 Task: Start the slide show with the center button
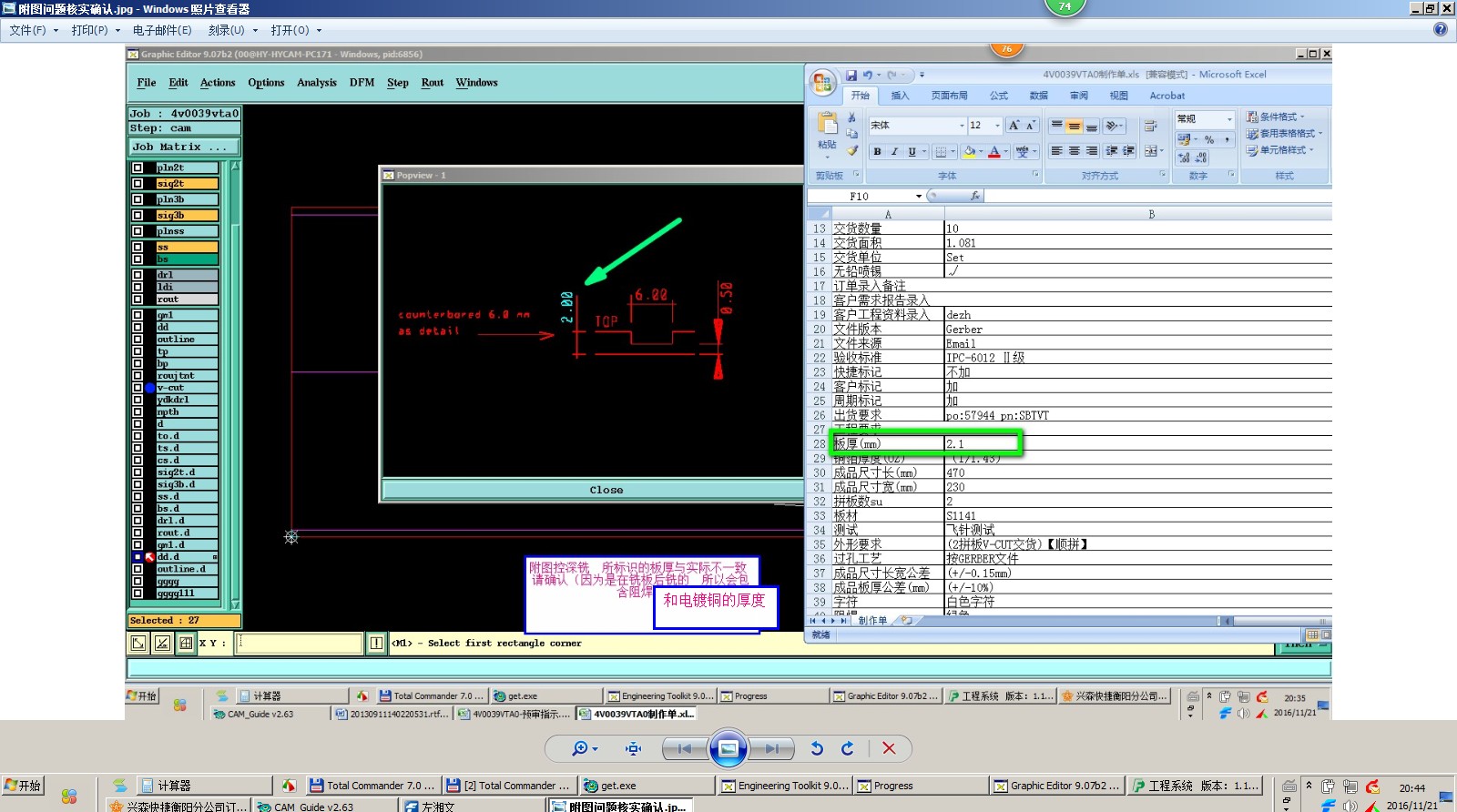(x=728, y=748)
